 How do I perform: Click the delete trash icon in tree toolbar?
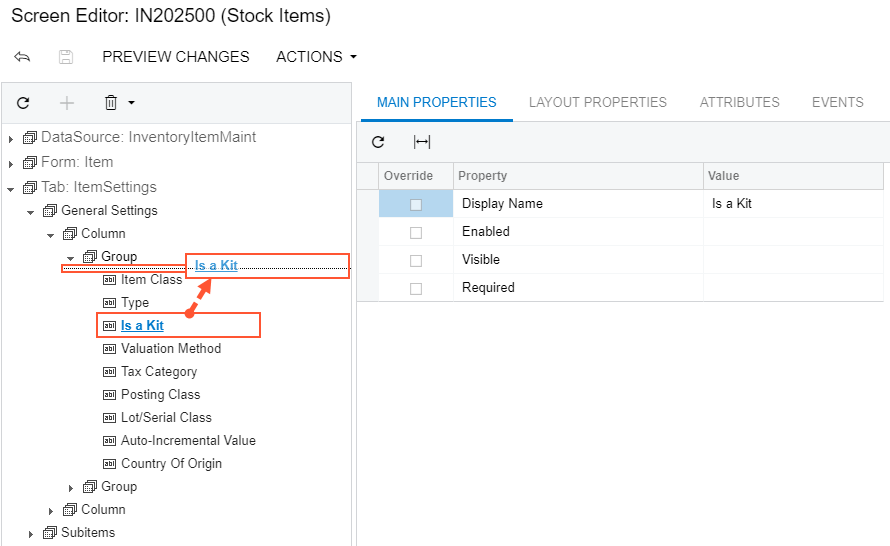coord(112,102)
